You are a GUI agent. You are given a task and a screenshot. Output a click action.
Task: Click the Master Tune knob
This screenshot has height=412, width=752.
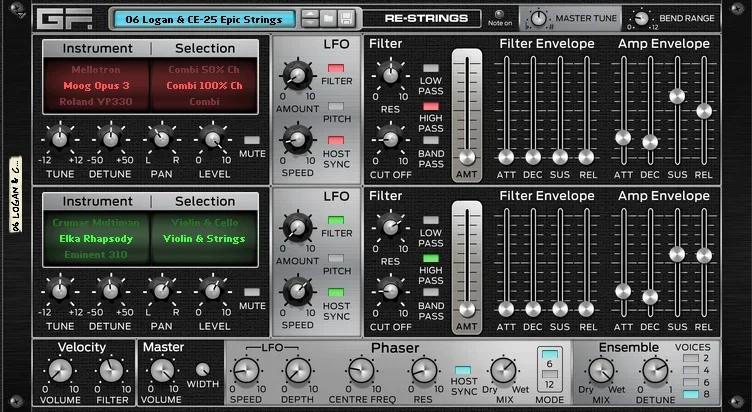point(539,18)
